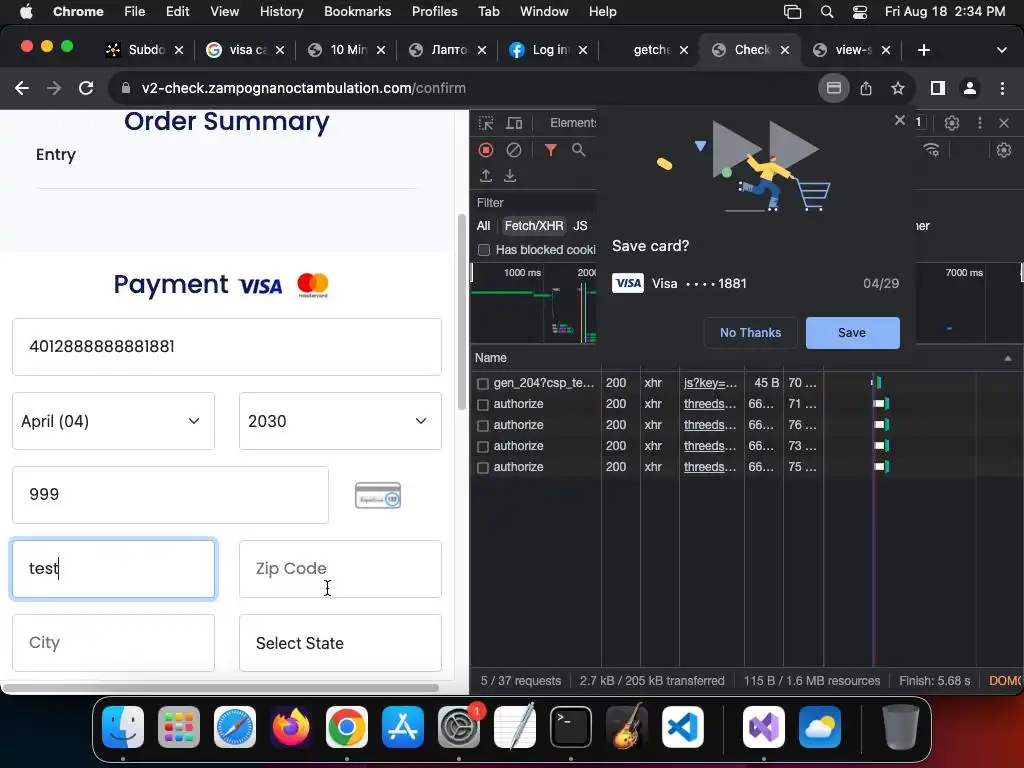Bookmark this page with the star icon
Screen dimensions: 1024x768
tap(898, 88)
